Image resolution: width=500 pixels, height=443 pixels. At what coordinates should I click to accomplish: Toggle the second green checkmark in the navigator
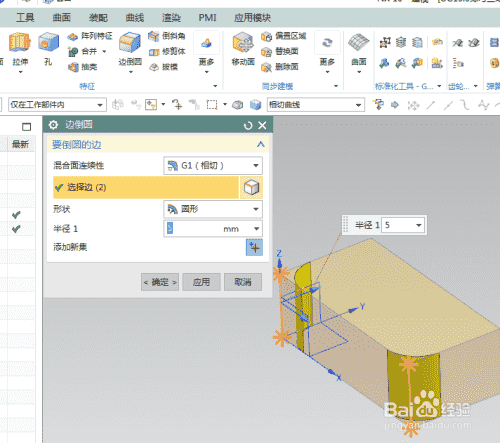[x=16, y=229]
